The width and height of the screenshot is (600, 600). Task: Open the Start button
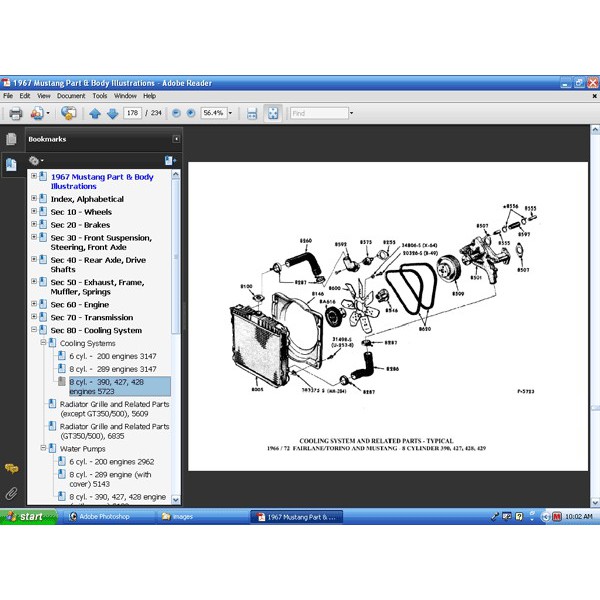point(28,517)
